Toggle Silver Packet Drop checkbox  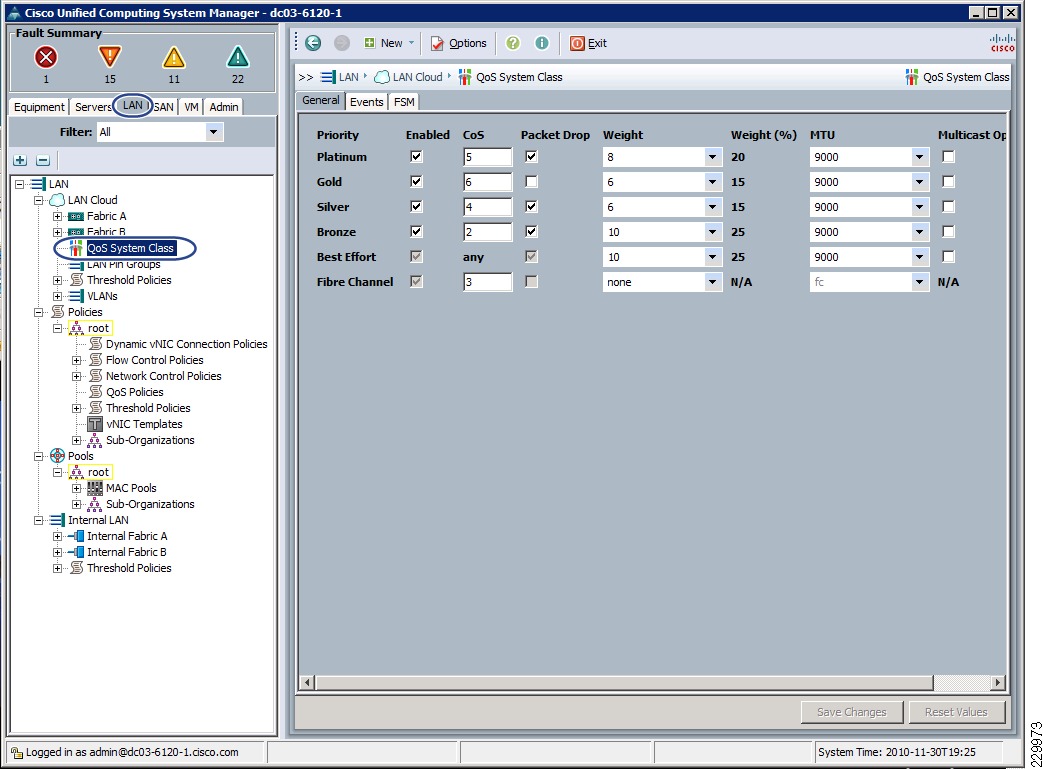click(x=531, y=207)
